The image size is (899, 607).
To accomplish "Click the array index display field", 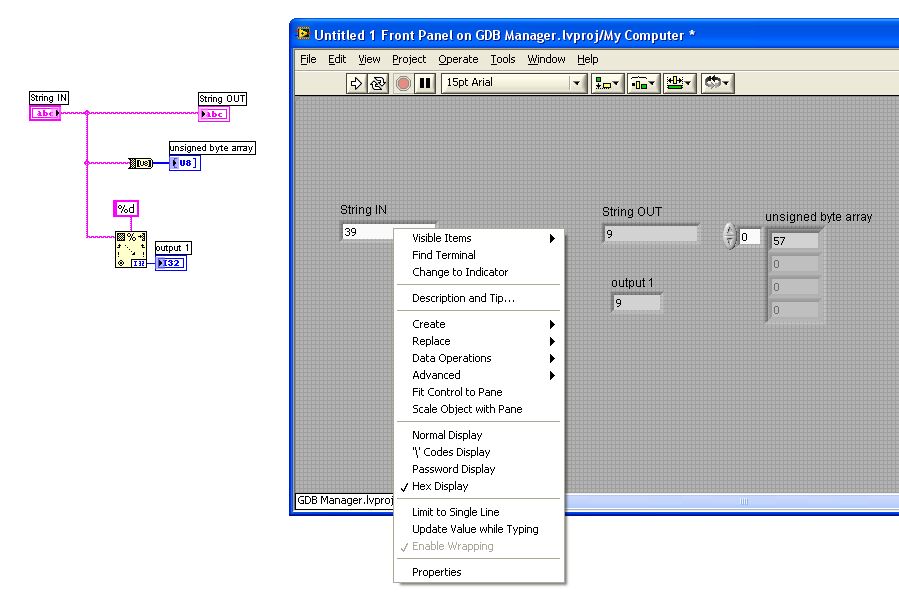I will click(x=749, y=237).
